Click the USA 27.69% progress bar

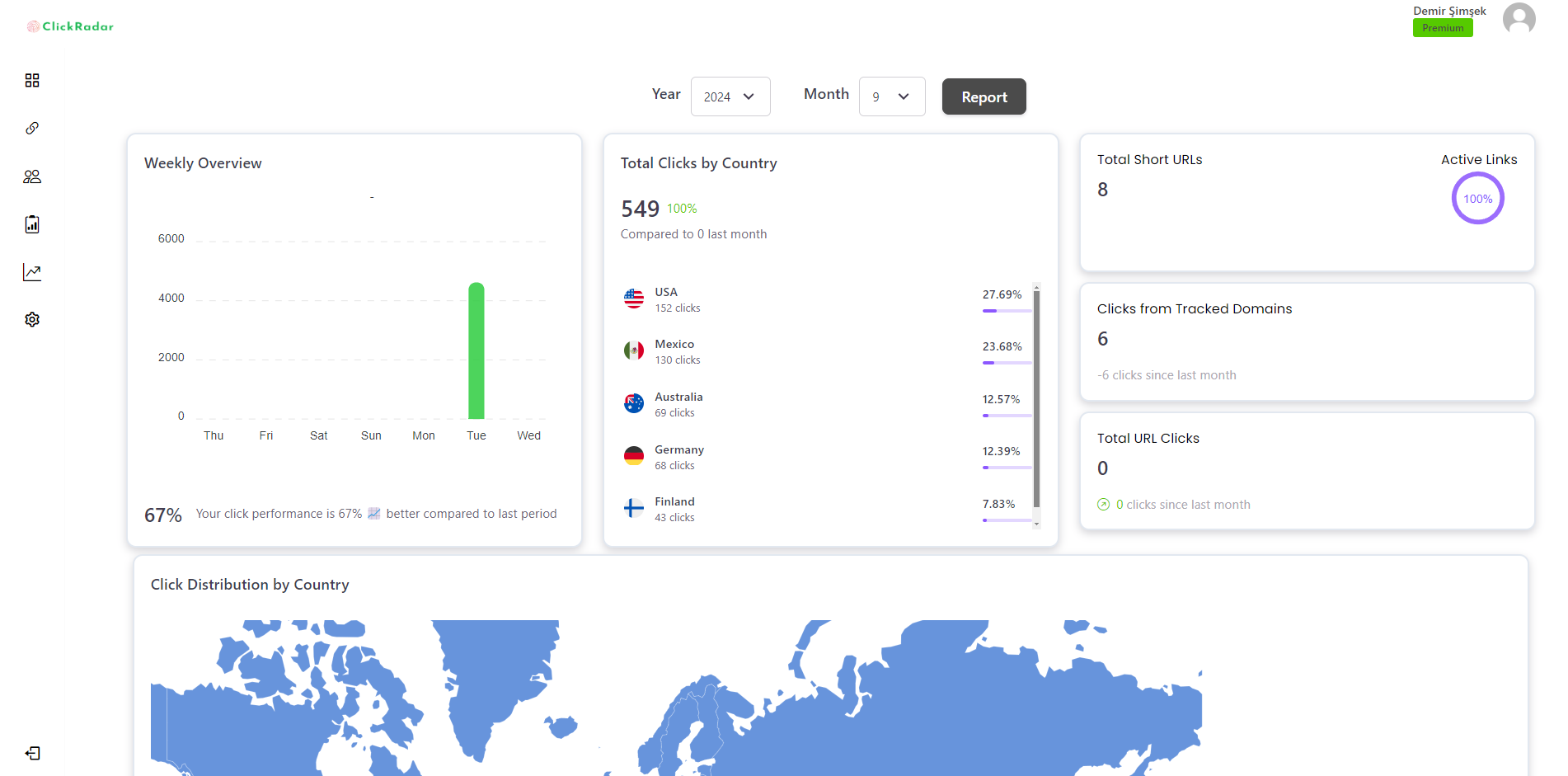1007,311
